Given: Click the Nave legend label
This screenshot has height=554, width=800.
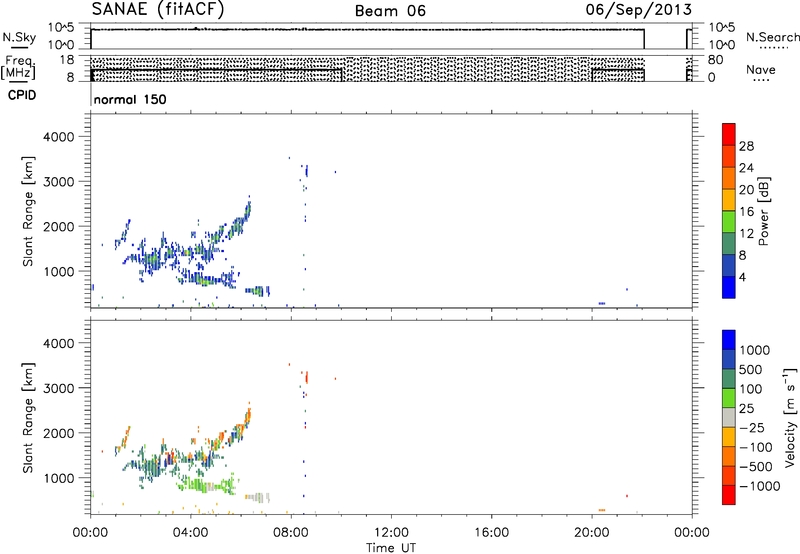Looking at the screenshot, I should tap(761, 69).
